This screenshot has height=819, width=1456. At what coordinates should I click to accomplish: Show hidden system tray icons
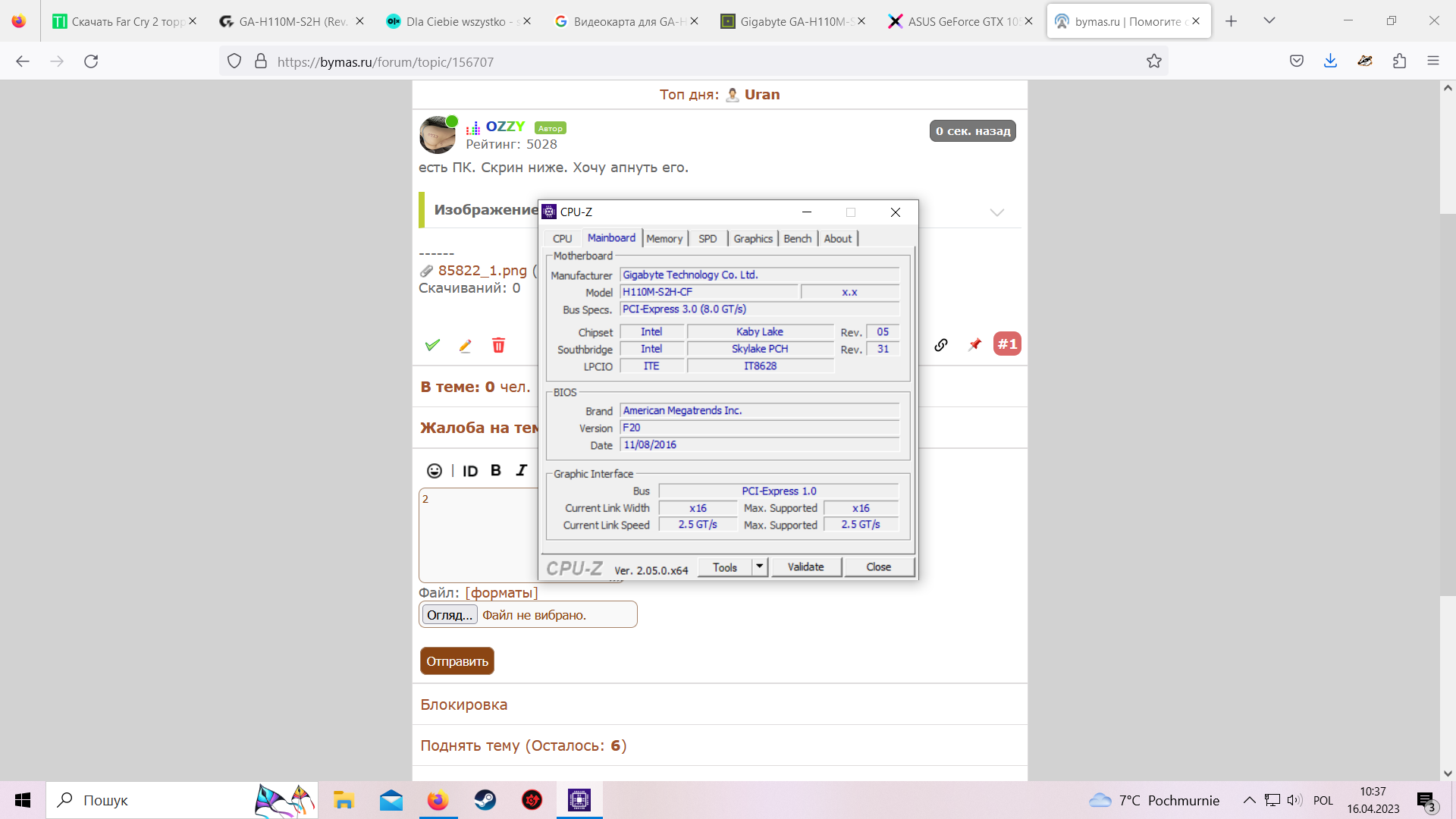(1249, 800)
